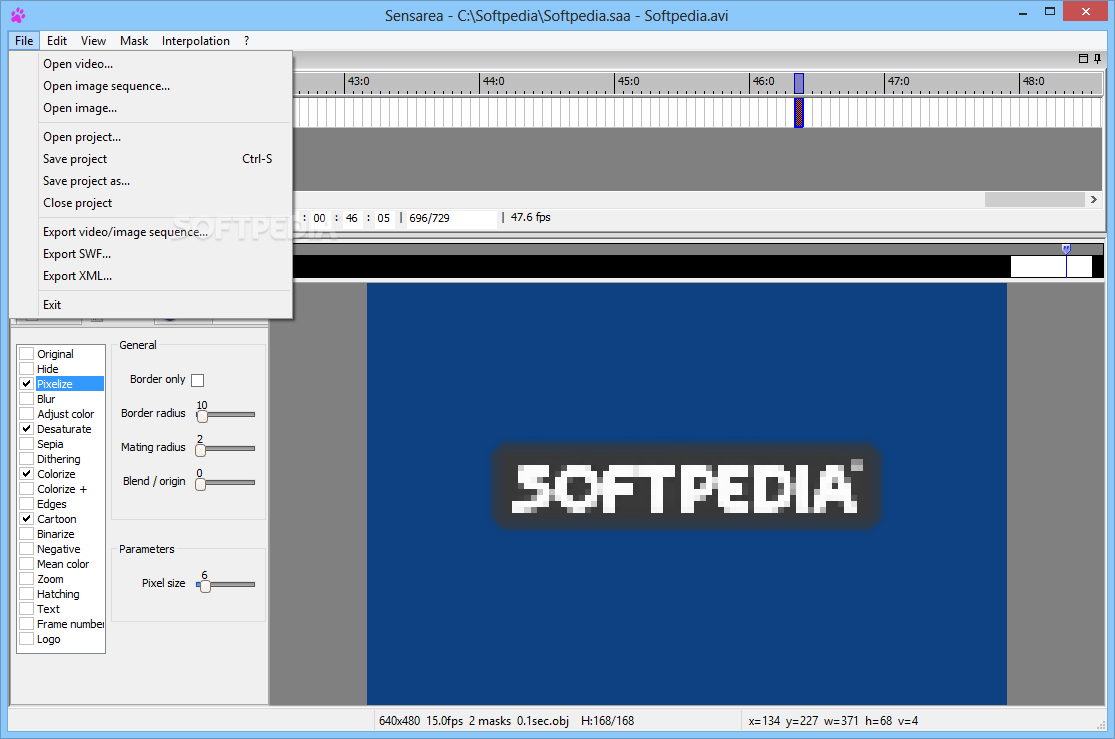Maximize the Sensarea window
This screenshot has width=1115, height=739.
tap(1050, 11)
